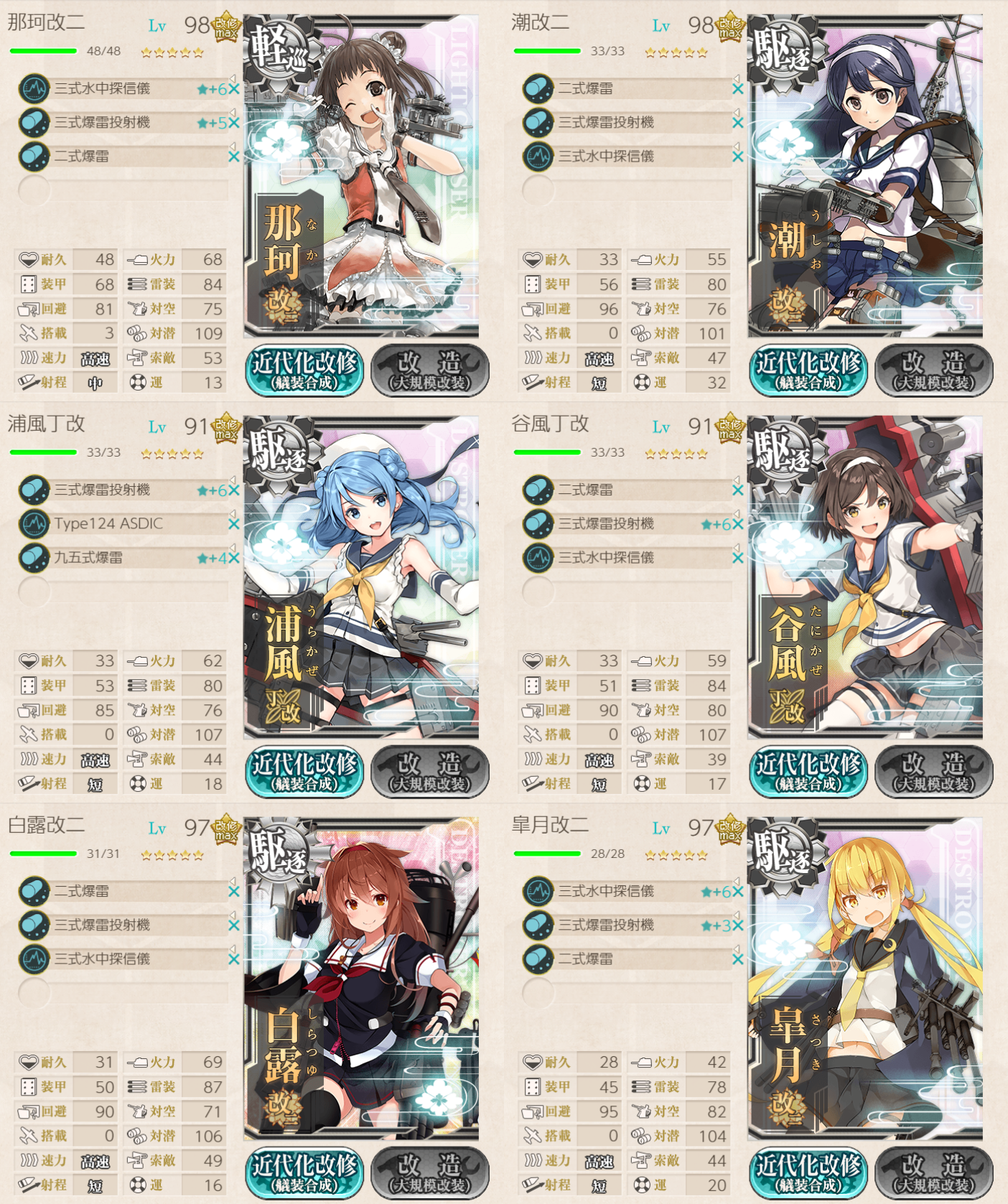Click small arrow above 白露改二's 三式爆雷投射機 slot

232,915
